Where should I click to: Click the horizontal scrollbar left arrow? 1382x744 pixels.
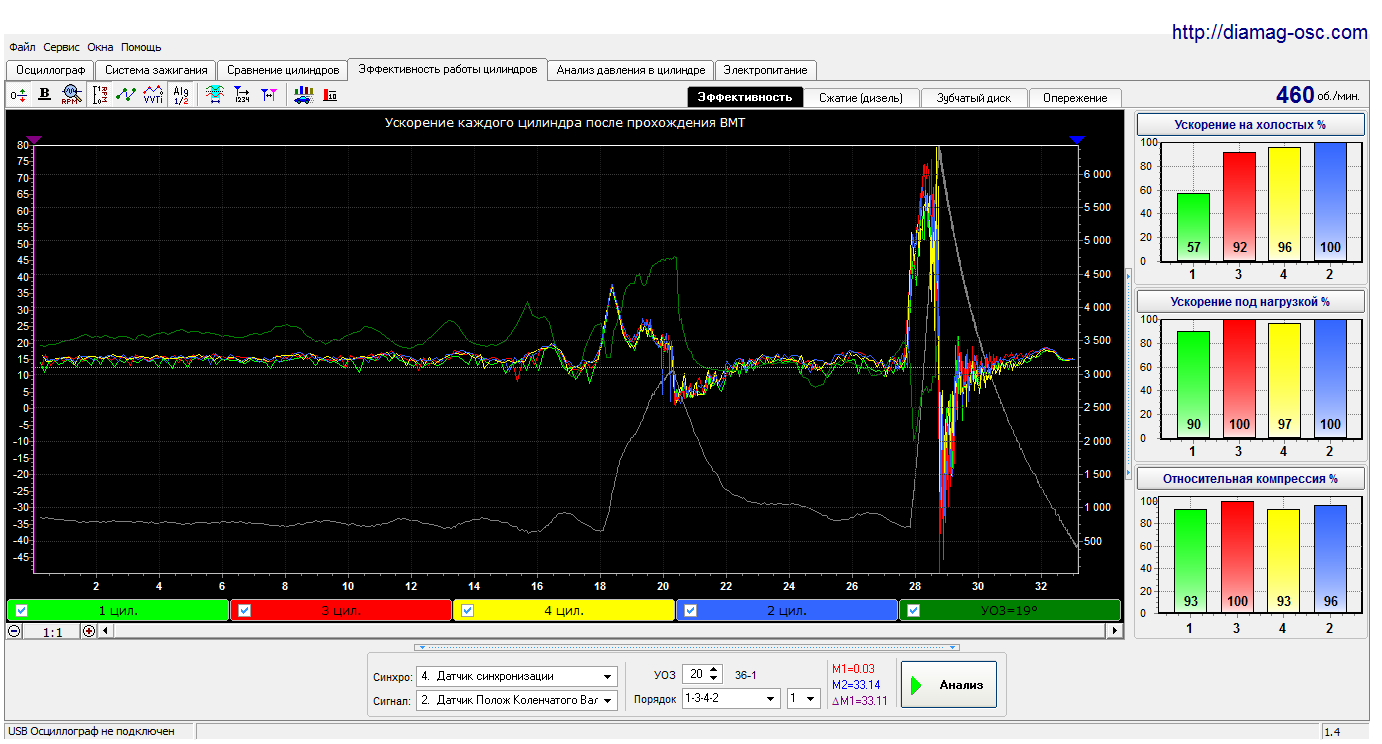click(x=106, y=631)
